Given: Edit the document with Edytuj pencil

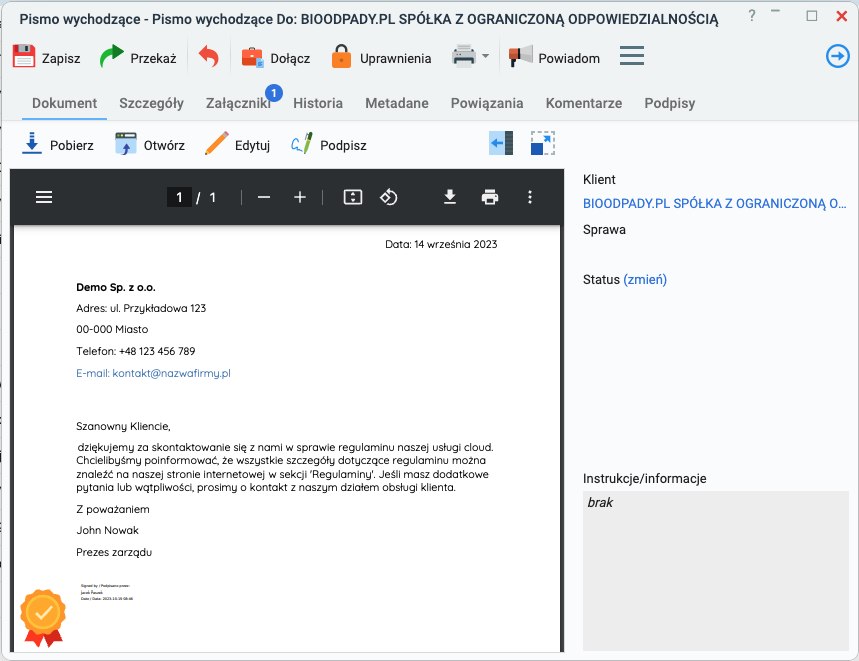Looking at the screenshot, I should (237, 145).
